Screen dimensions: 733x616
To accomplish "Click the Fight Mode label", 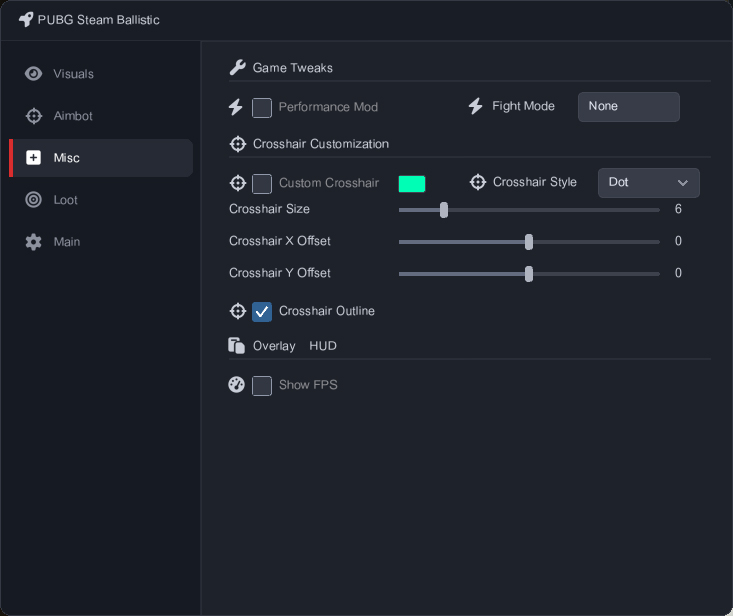I will point(523,106).
